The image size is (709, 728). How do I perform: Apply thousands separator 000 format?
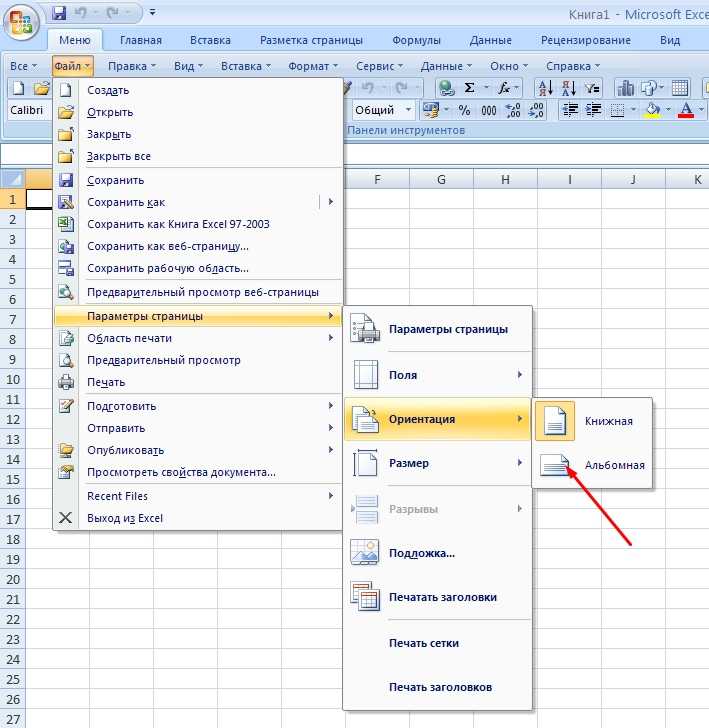click(x=488, y=111)
